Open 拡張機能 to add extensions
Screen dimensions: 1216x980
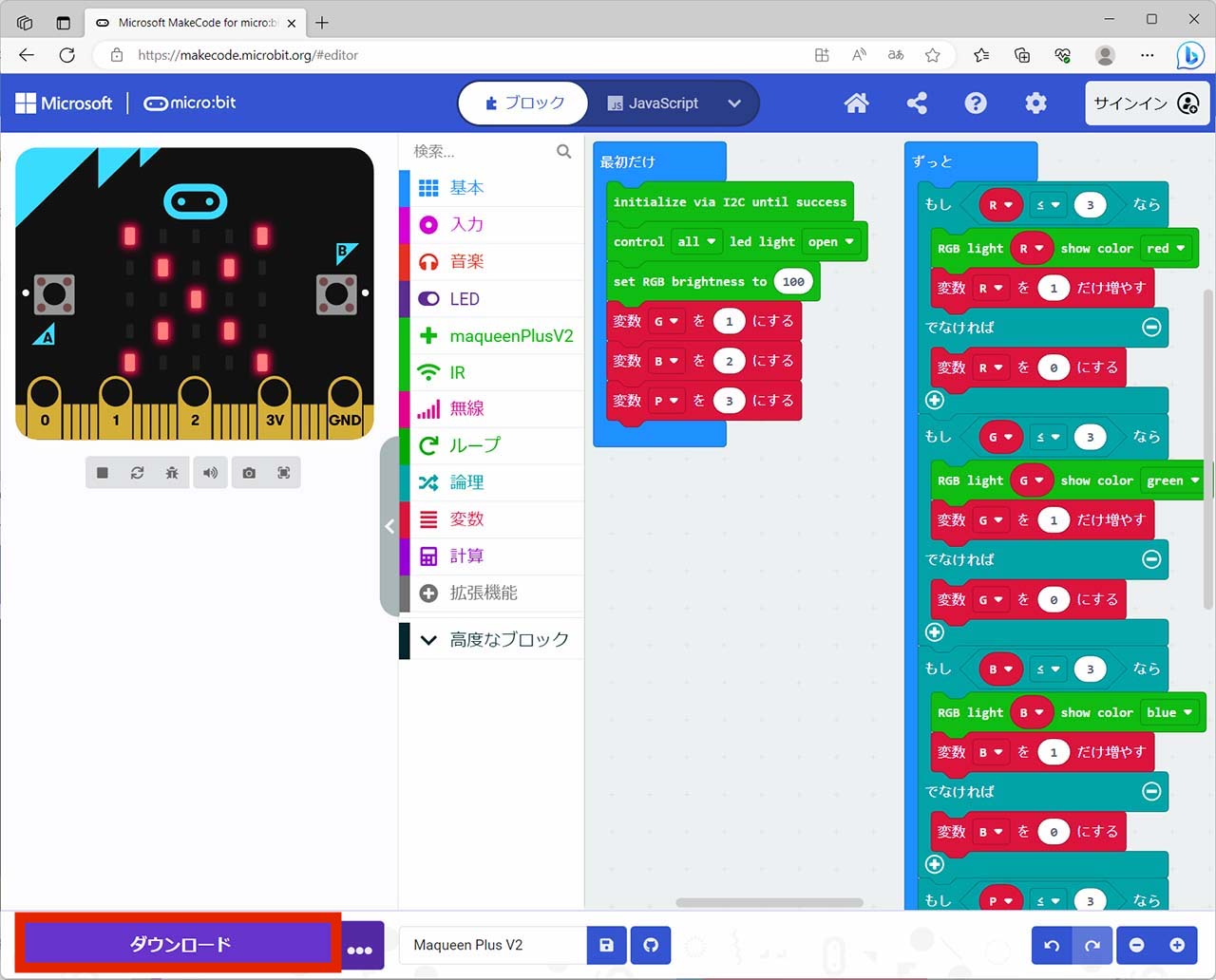coord(491,594)
